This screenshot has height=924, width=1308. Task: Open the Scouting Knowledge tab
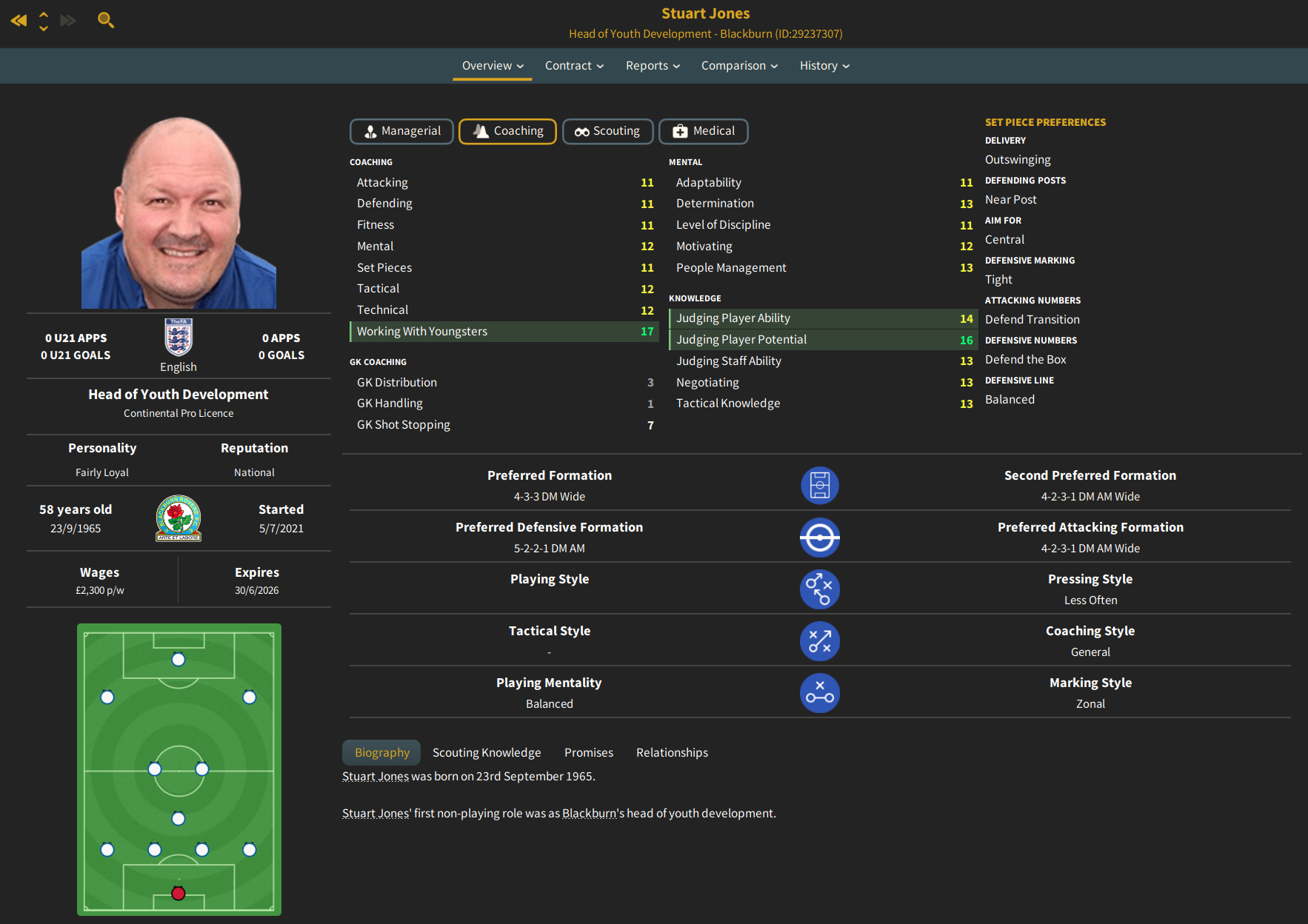[x=487, y=752]
